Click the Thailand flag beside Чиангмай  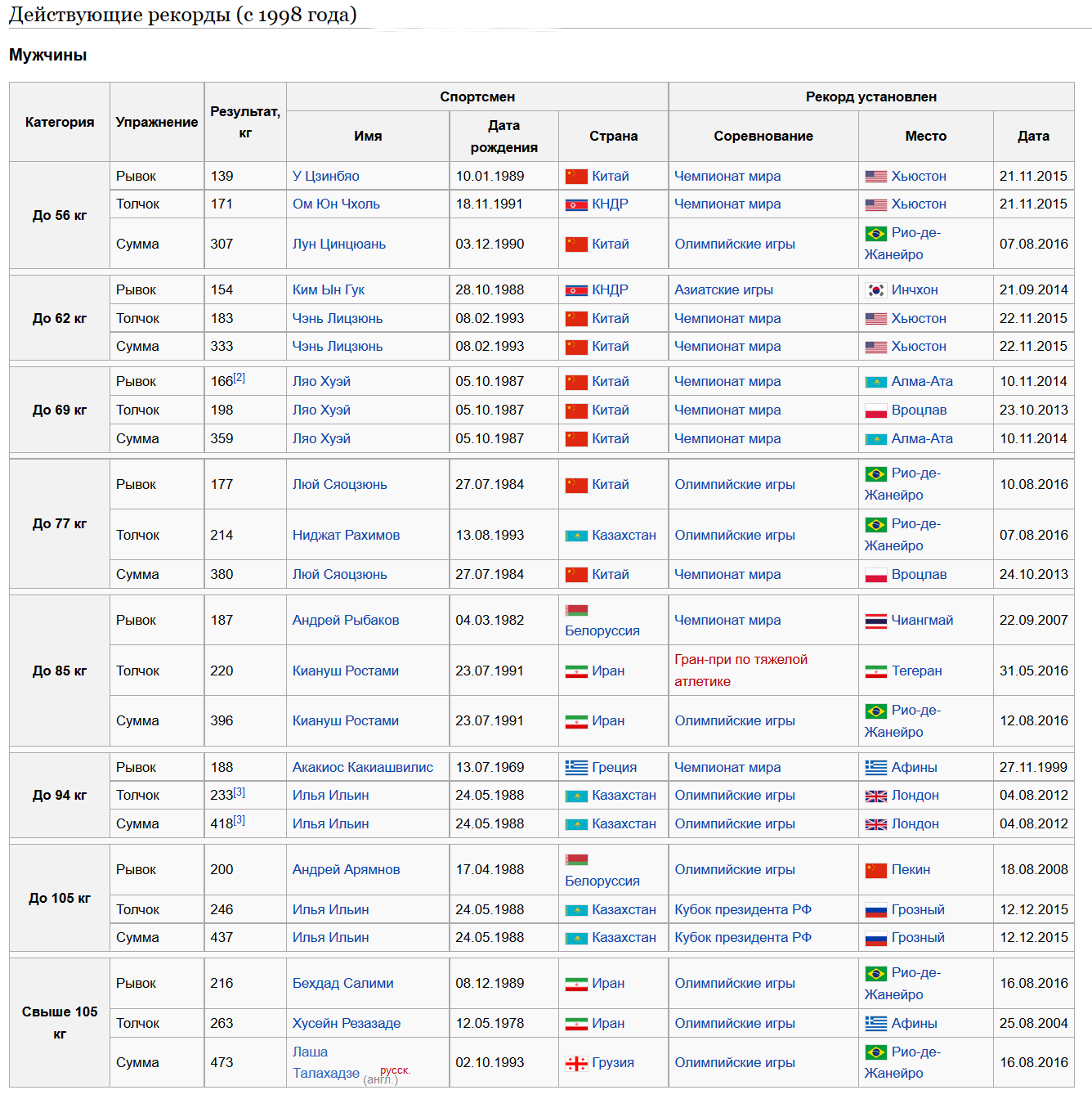(875, 621)
